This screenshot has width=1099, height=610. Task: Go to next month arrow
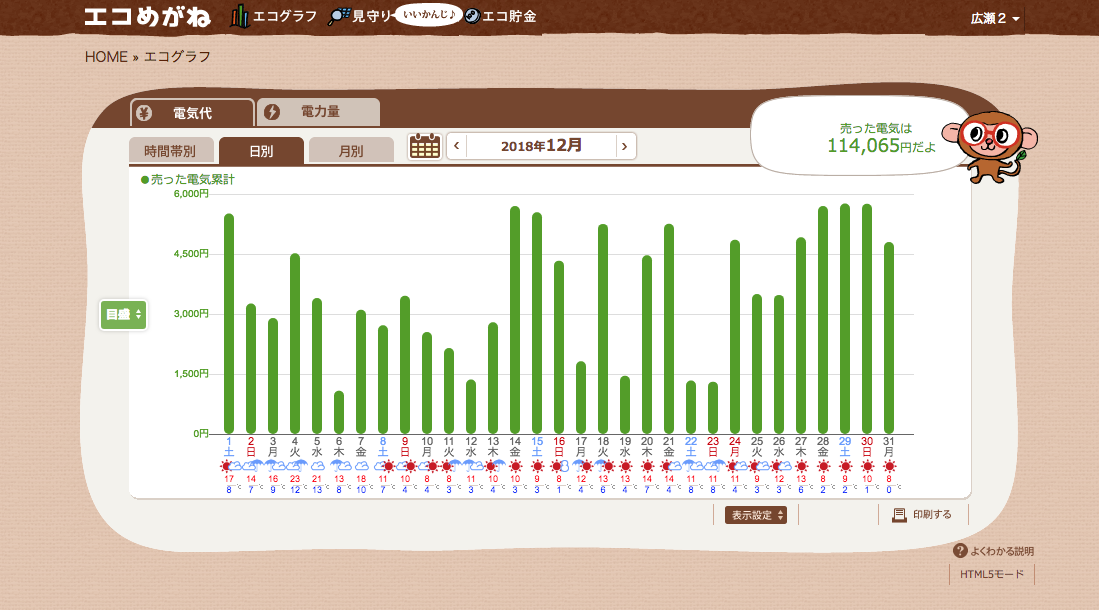tap(625, 146)
